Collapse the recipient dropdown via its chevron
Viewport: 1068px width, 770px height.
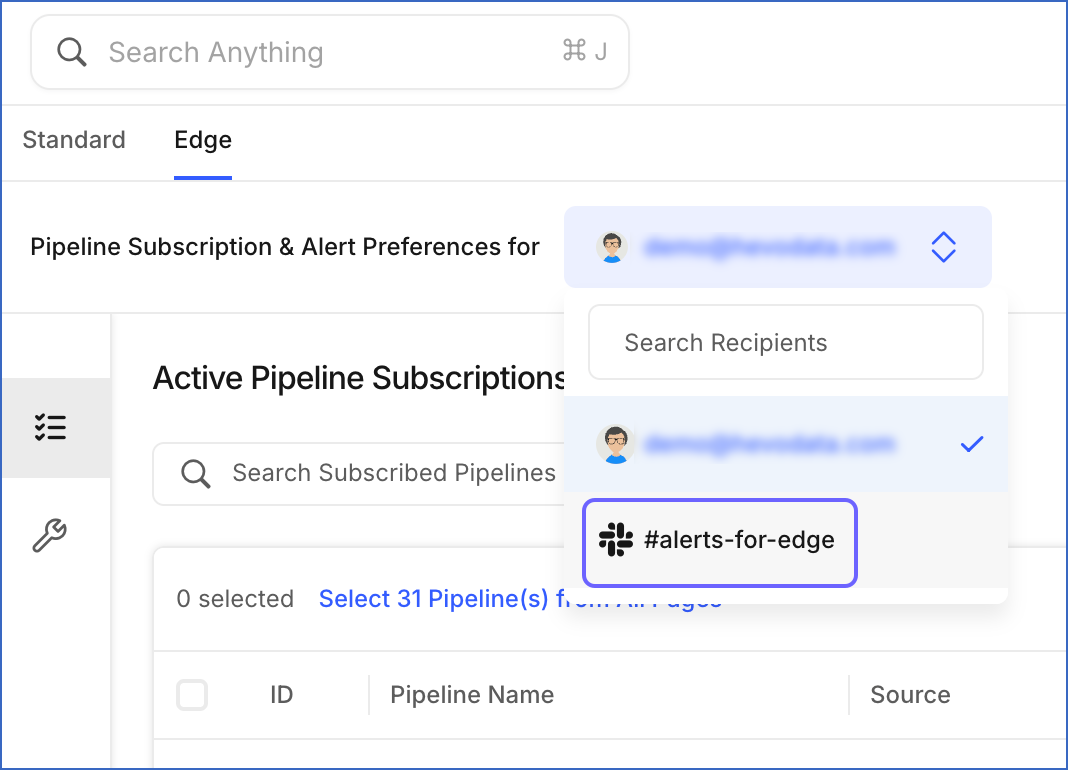[943, 247]
